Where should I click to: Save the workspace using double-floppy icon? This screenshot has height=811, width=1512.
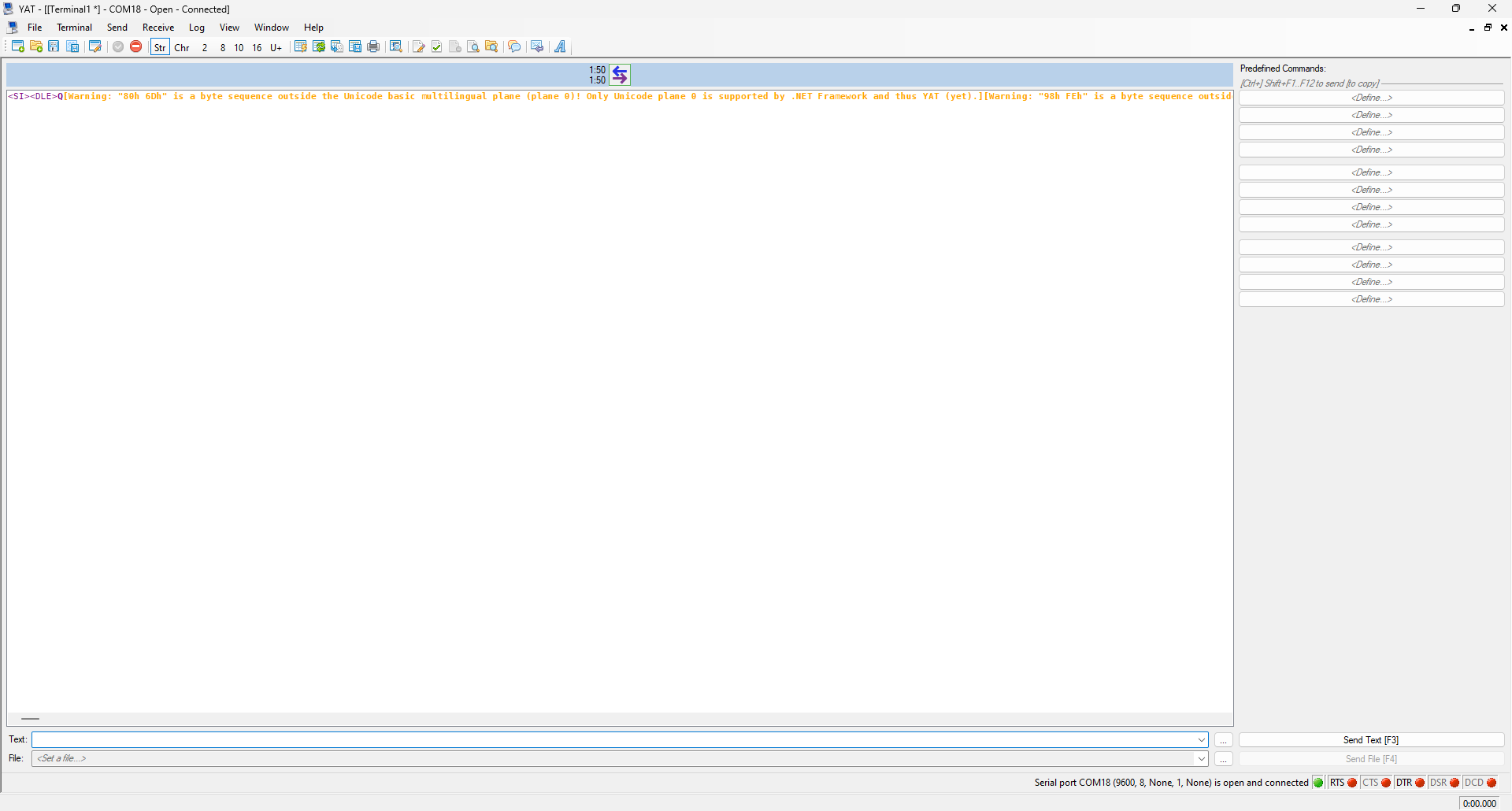coord(72,46)
